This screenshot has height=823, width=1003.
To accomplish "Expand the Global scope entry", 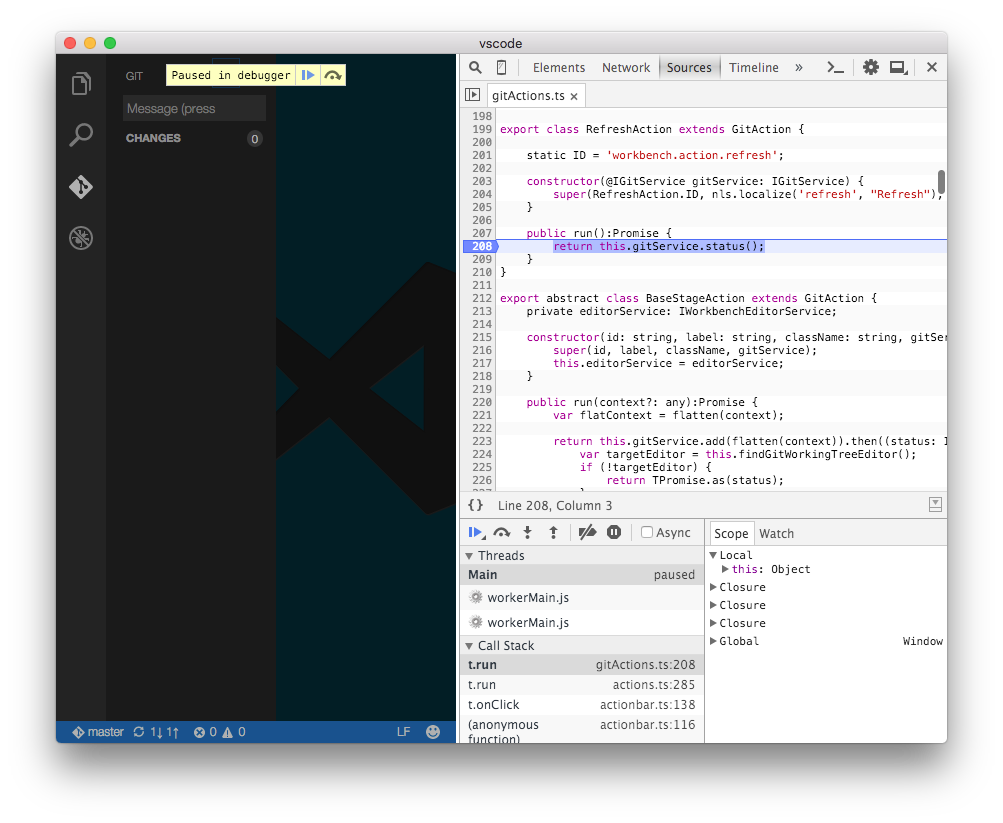I will [x=714, y=641].
